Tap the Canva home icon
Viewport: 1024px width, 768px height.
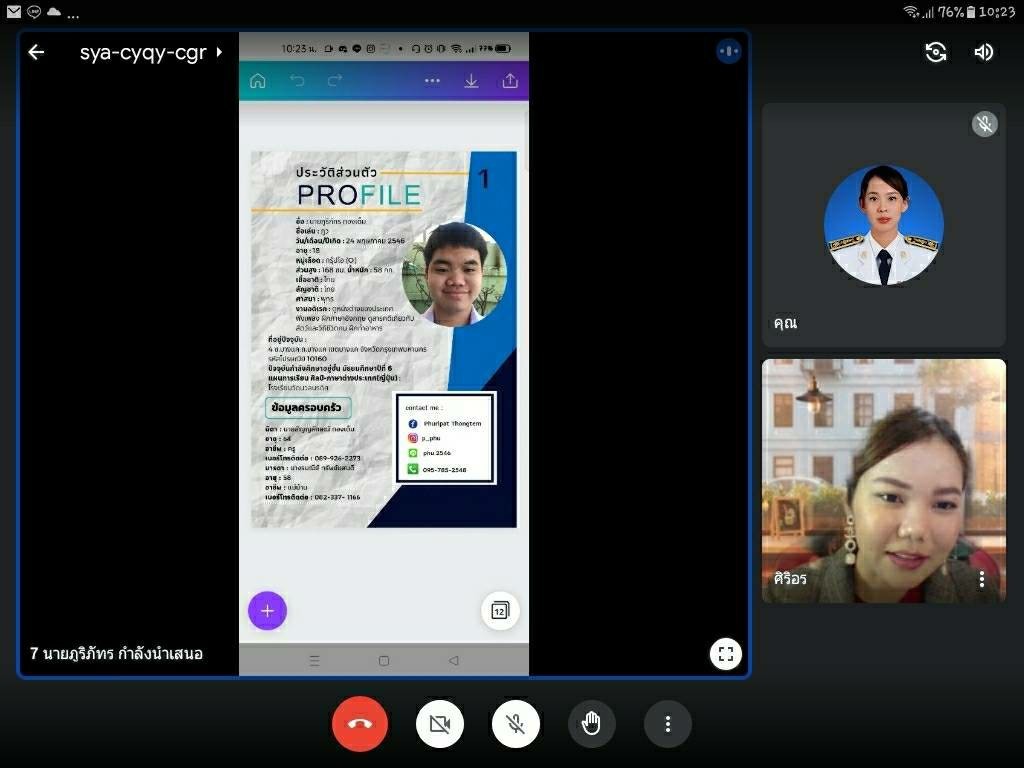point(258,81)
